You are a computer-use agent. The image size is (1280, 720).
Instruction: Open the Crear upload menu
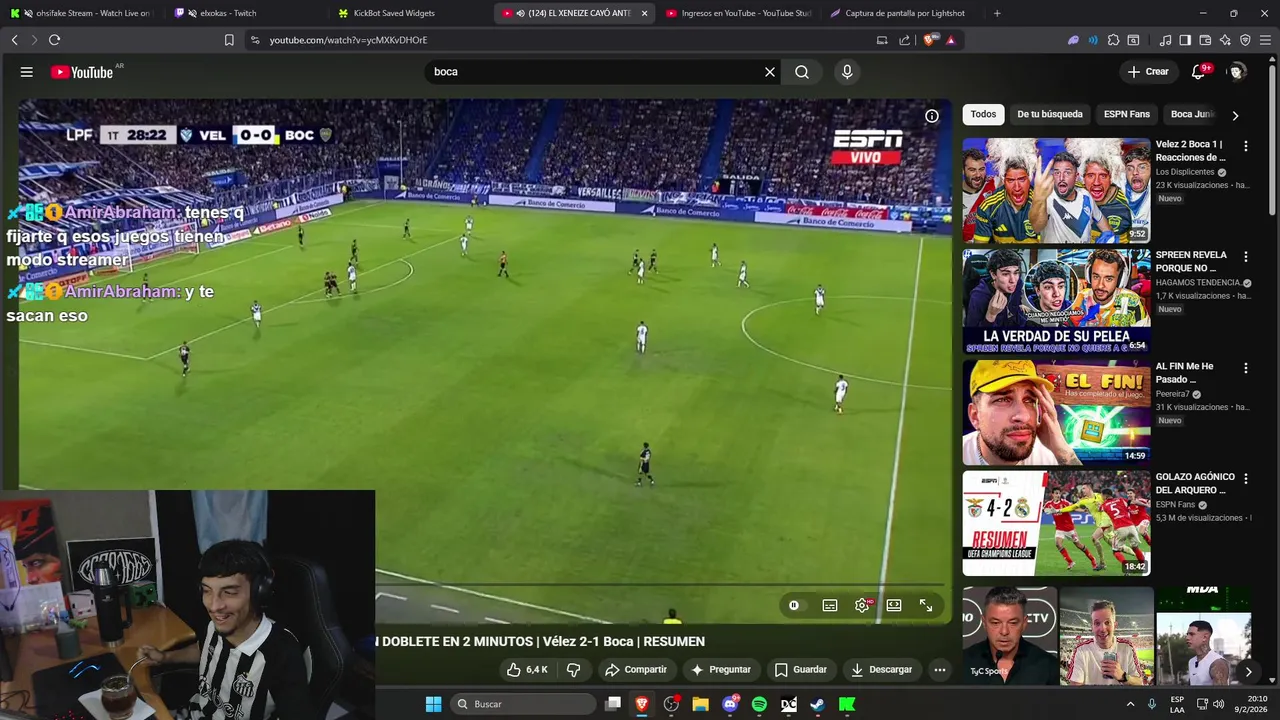click(1148, 72)
